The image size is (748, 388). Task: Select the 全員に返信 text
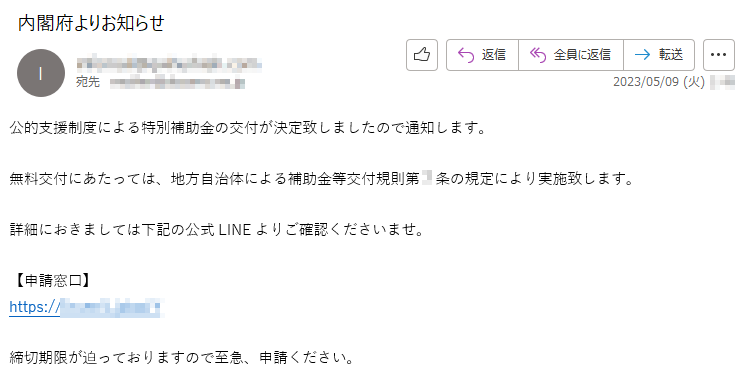coord(582,55)
